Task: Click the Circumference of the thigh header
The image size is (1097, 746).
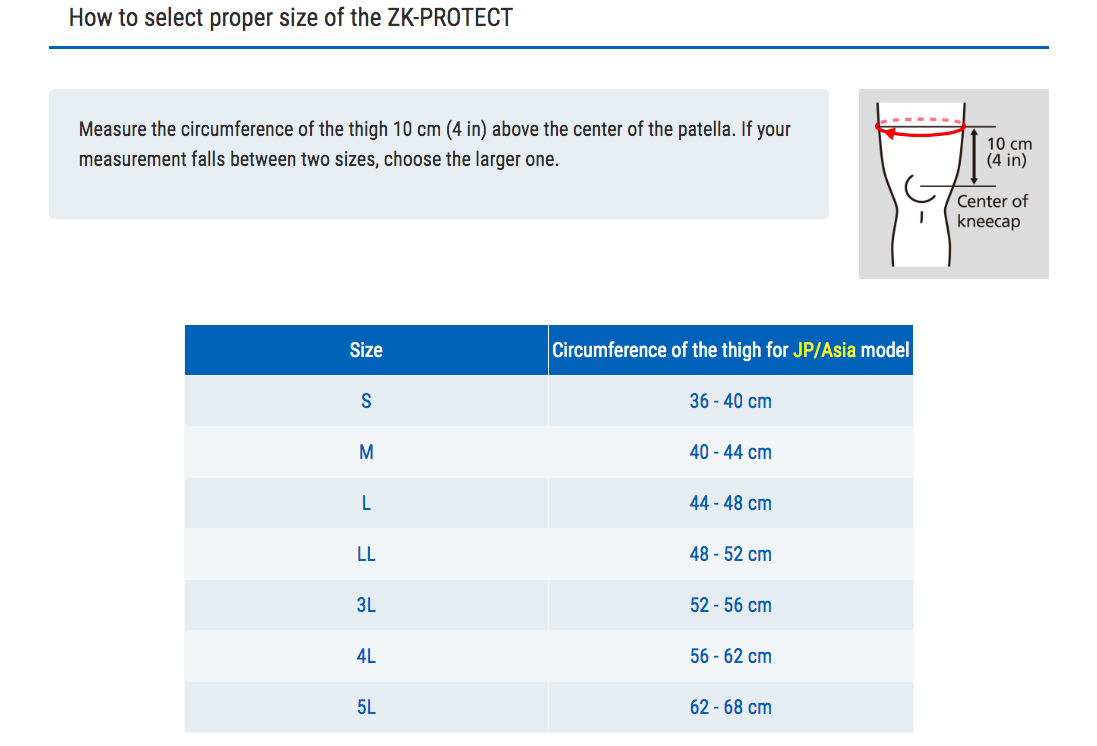Action: coord(730,350)
